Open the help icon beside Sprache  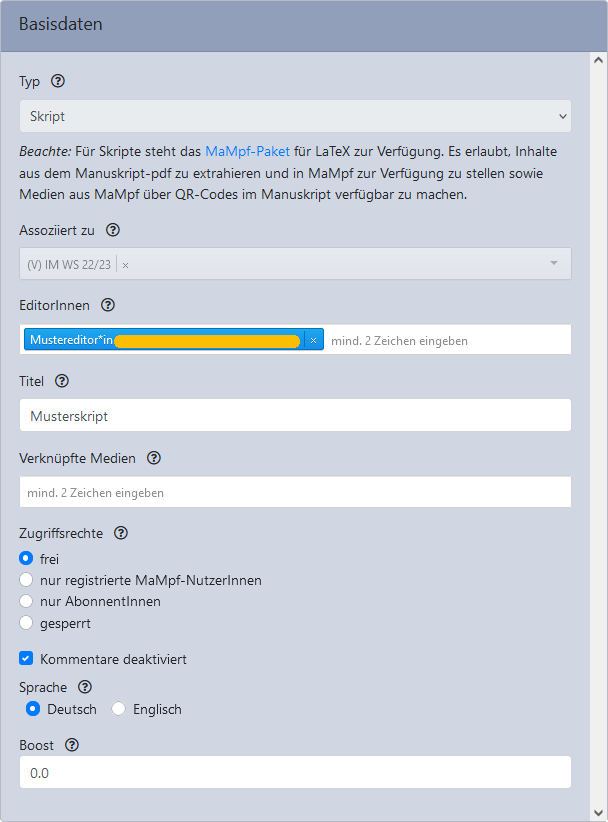(x=85, y=687)
